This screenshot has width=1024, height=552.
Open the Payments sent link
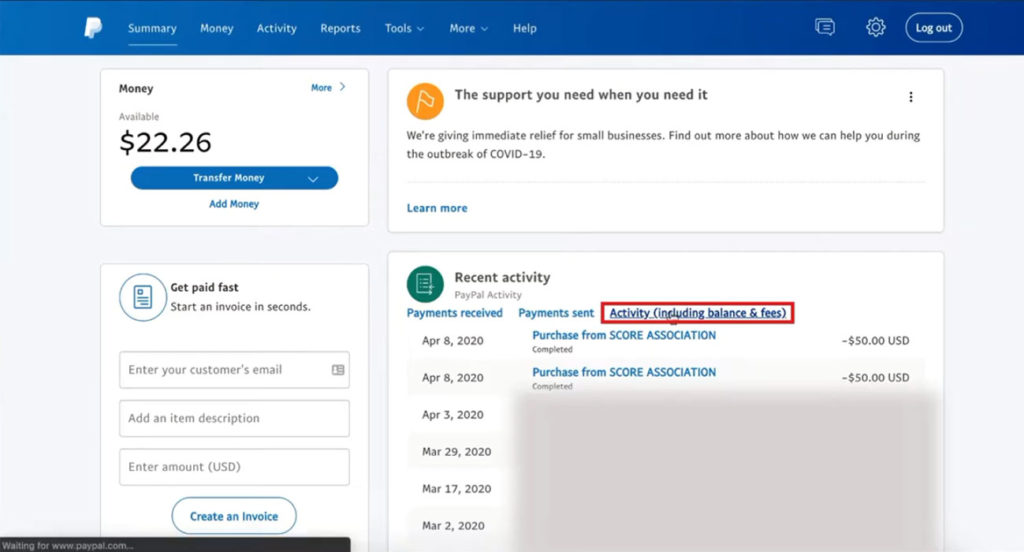tap(556, 313)
